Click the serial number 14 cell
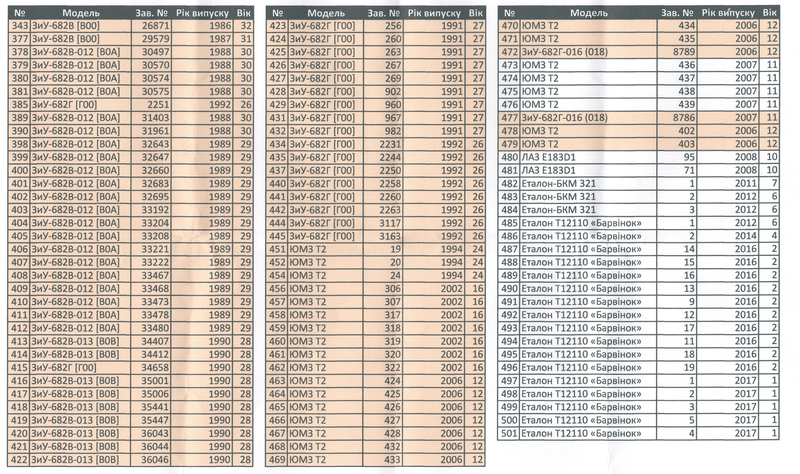The image size is (800, 474). pyautogui.click(x=678, y=250)
